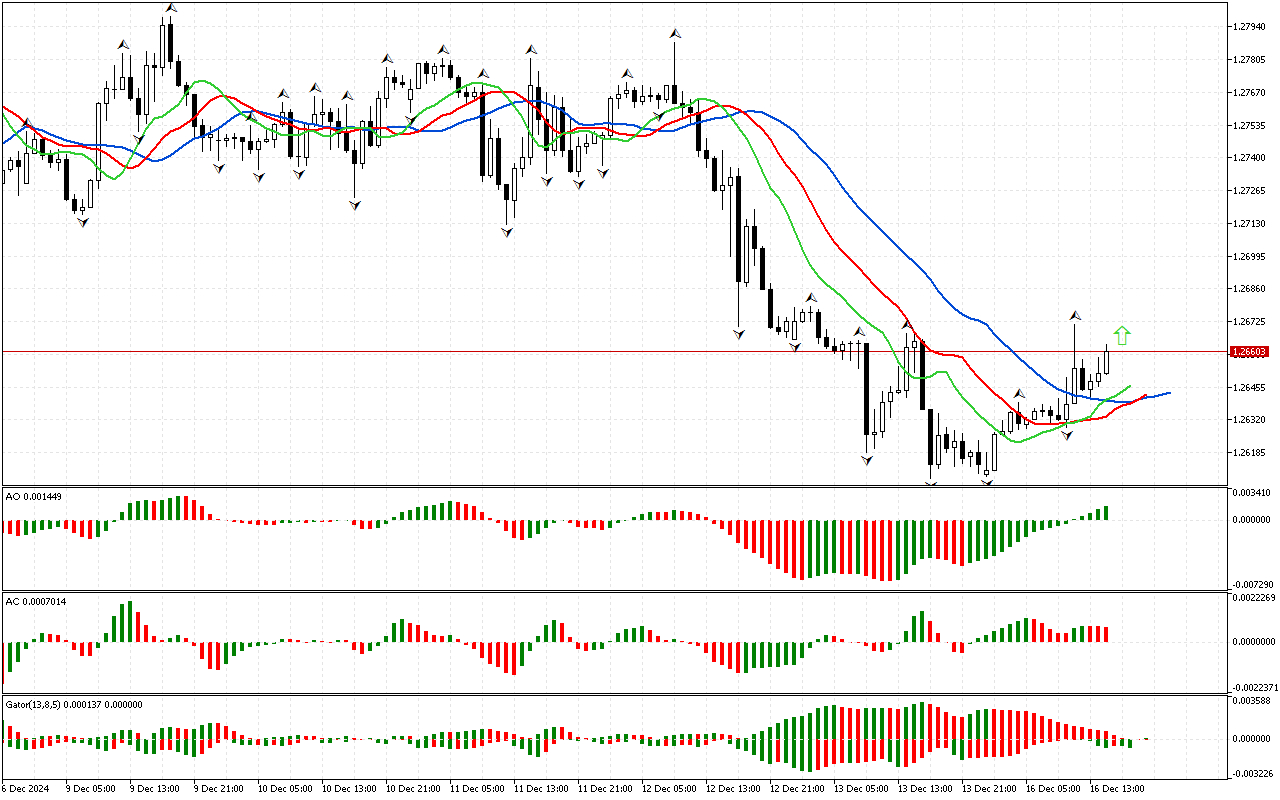
Task: Select the AO 0.001449 indicator label
Action: tap(33, 496)
